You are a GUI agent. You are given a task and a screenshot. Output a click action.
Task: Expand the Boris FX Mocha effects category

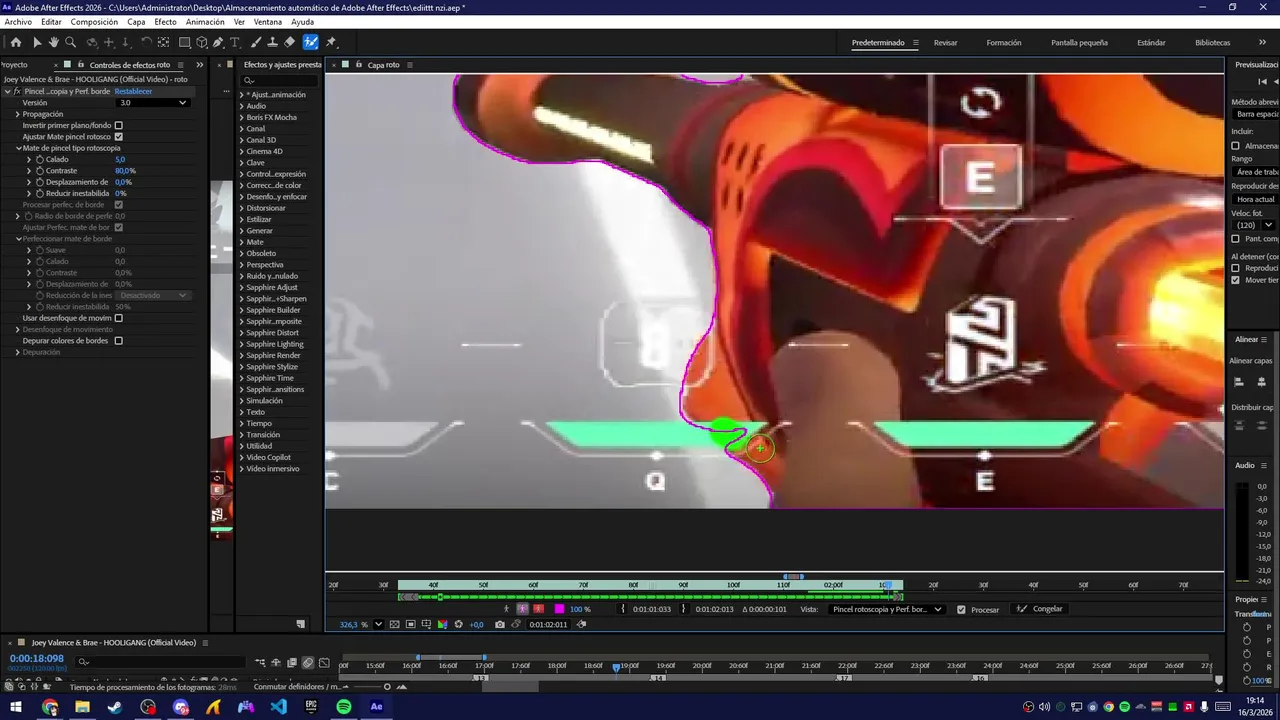(x=241, y=117)
